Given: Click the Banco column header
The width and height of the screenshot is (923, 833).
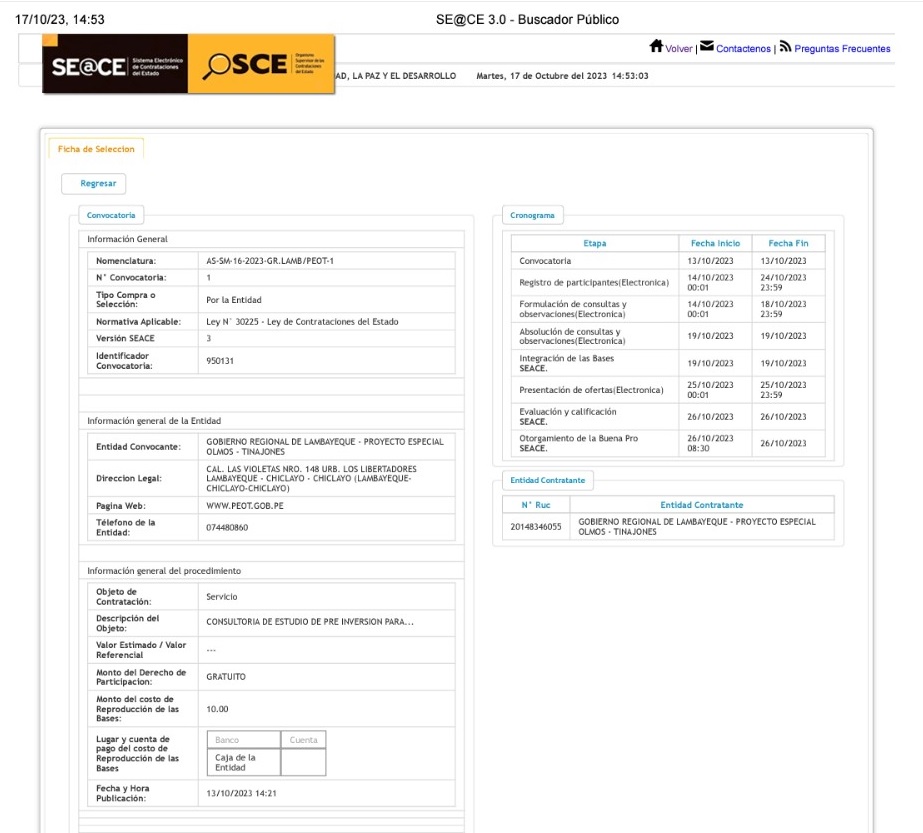Looking at the screenshot, I should click(x=244, y=739).
